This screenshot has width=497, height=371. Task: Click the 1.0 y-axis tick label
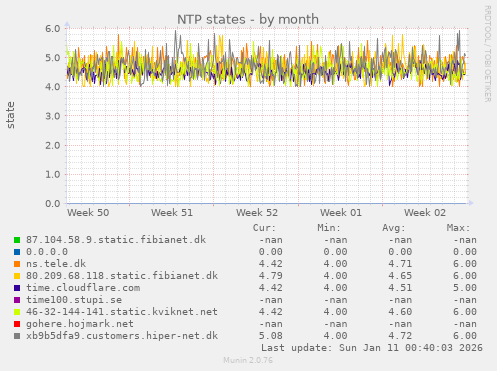53,174
